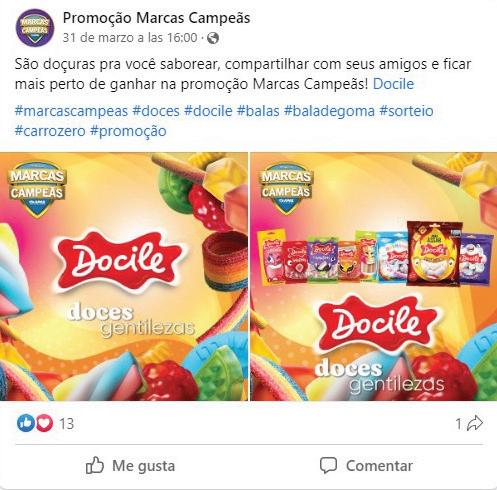Viewport: 497px width, 490px height.
Task: Click the blue like reaction icon
Action: pos(26,423)
